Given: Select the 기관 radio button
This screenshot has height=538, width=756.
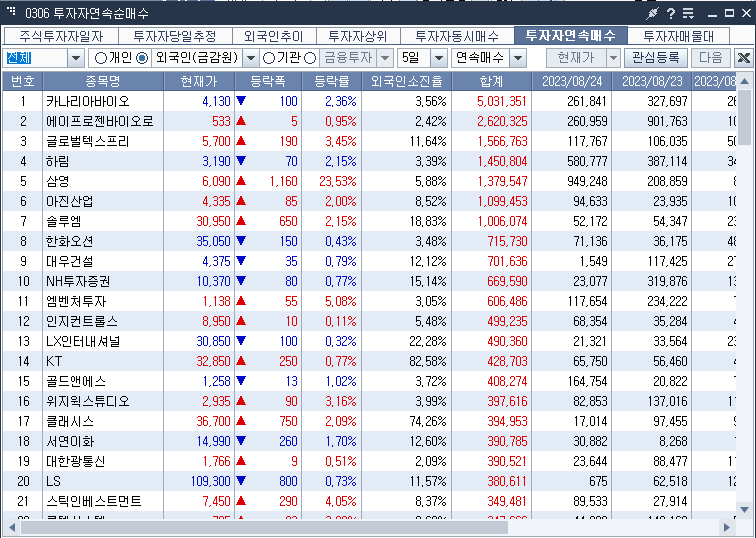Looking at the screenshot, I should coord(269,58).
